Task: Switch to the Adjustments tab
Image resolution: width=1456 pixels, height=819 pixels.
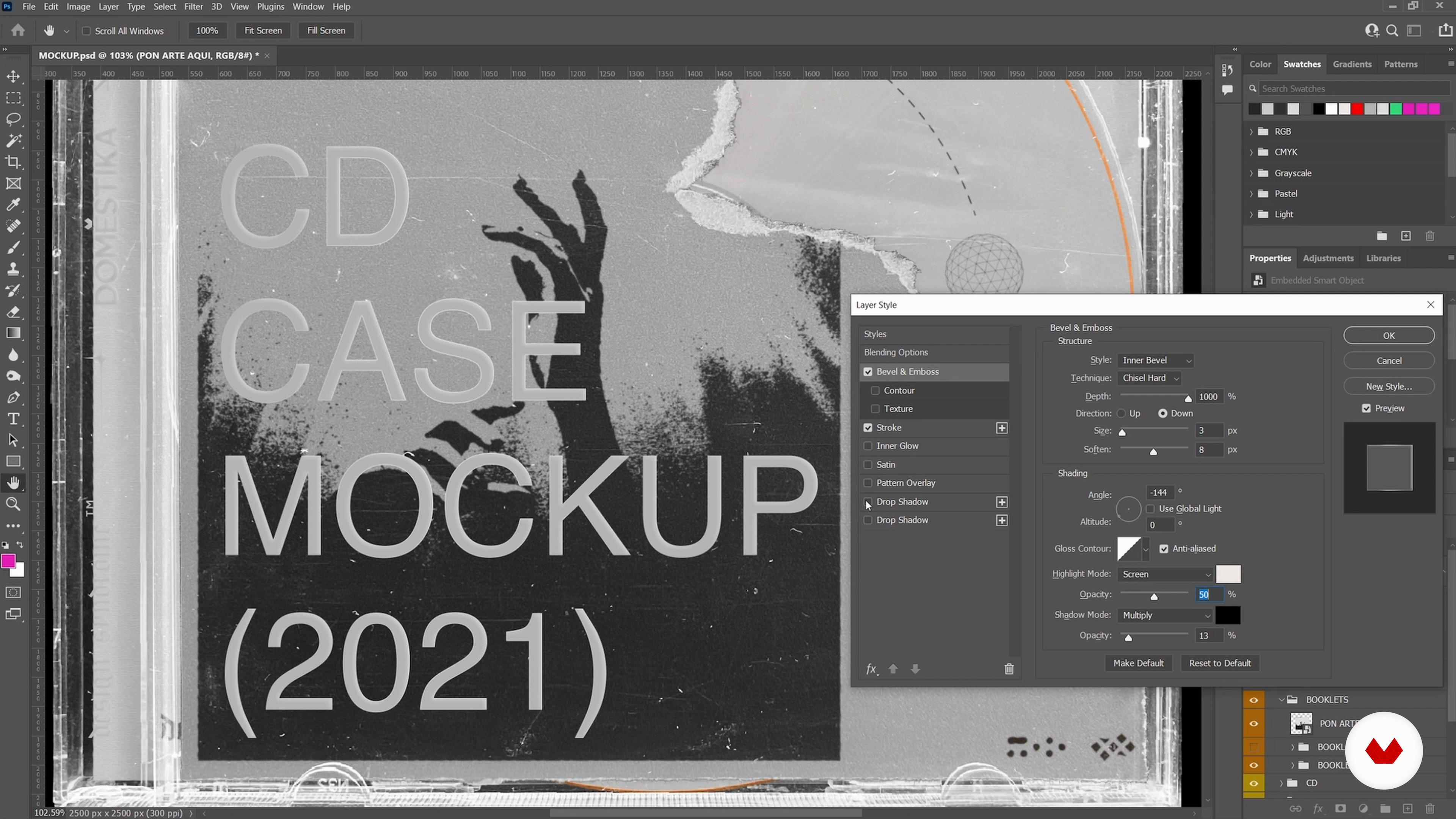Action: point(1328,258)
